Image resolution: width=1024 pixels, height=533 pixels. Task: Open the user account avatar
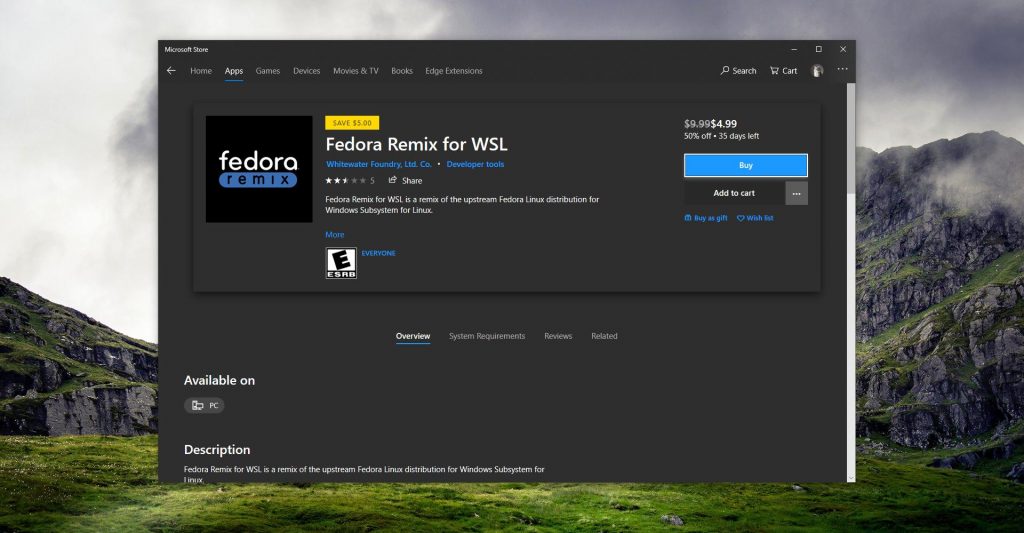click(817, 71)
